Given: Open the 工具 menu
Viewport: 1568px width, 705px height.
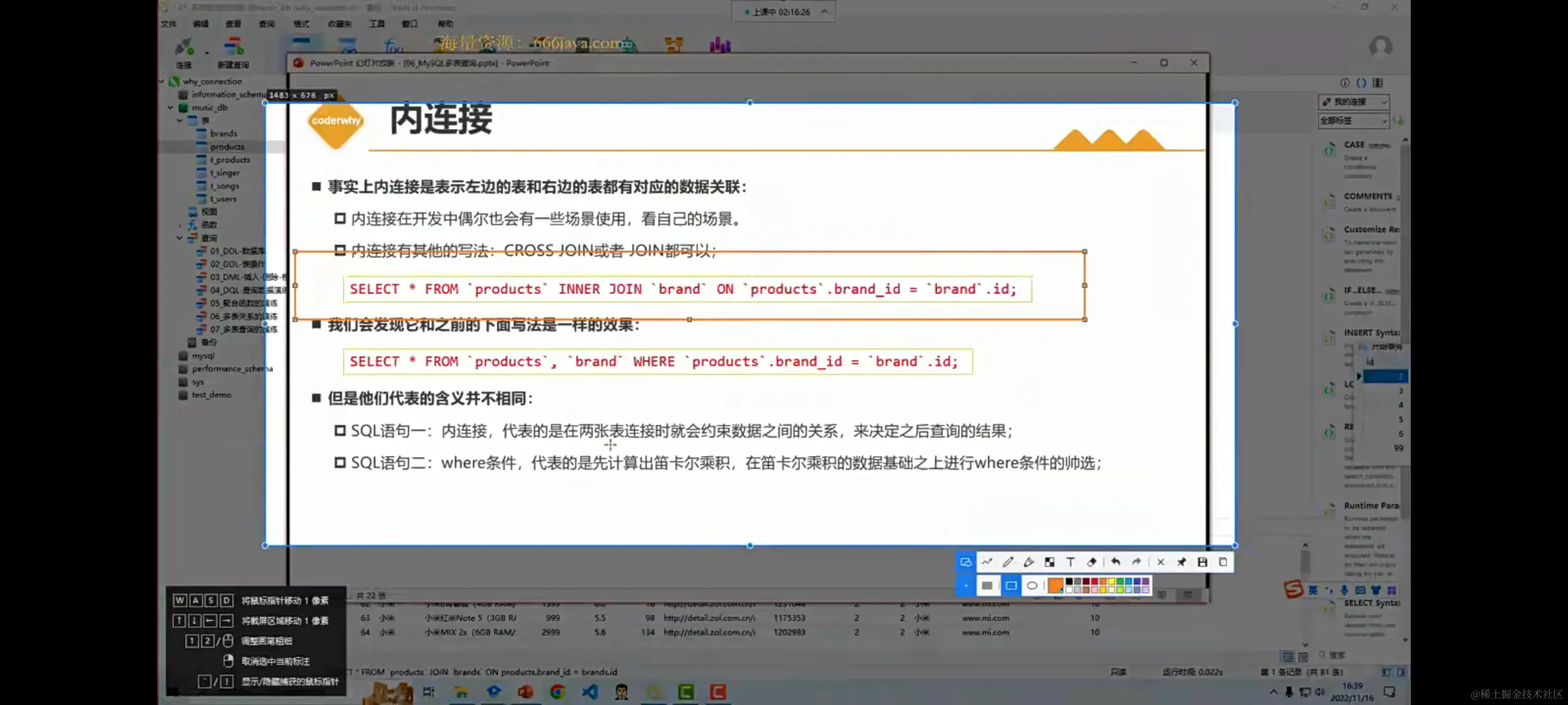Looking at the screenshot, I should point(377,24).
